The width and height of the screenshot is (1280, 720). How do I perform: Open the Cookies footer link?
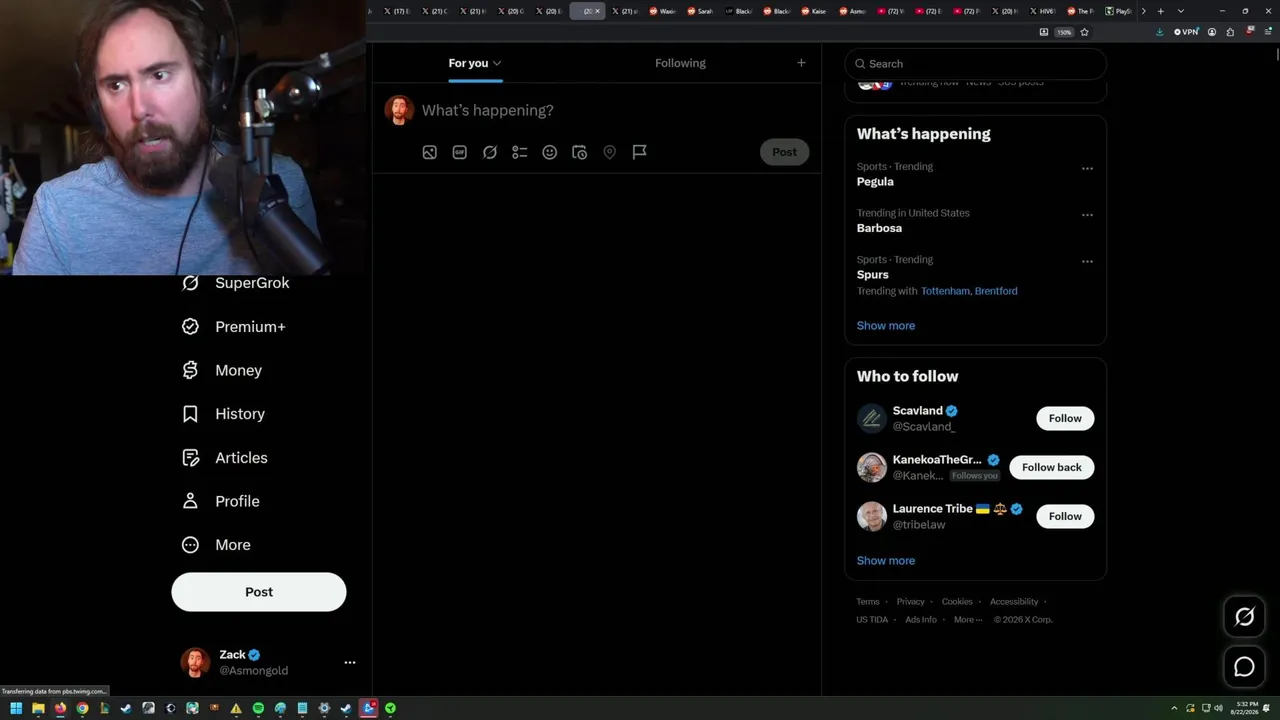click(957, 602)
